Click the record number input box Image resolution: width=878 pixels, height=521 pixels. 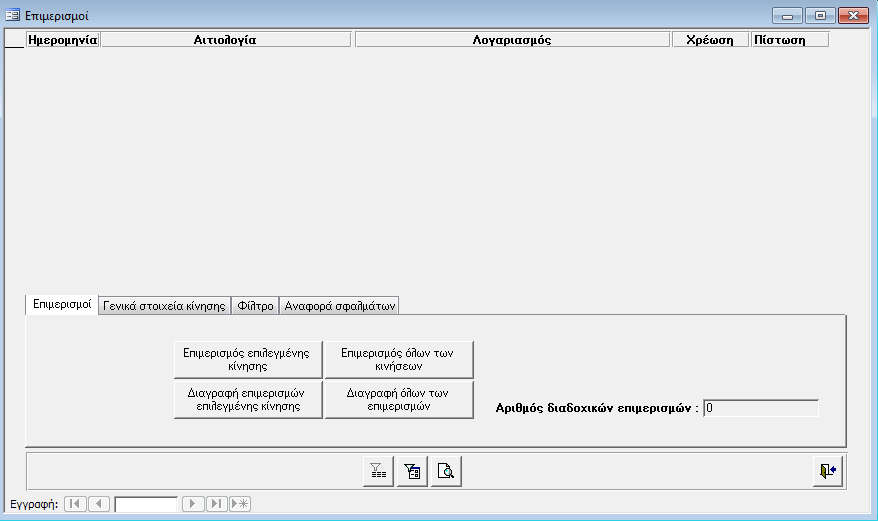(x=146, y=504)
